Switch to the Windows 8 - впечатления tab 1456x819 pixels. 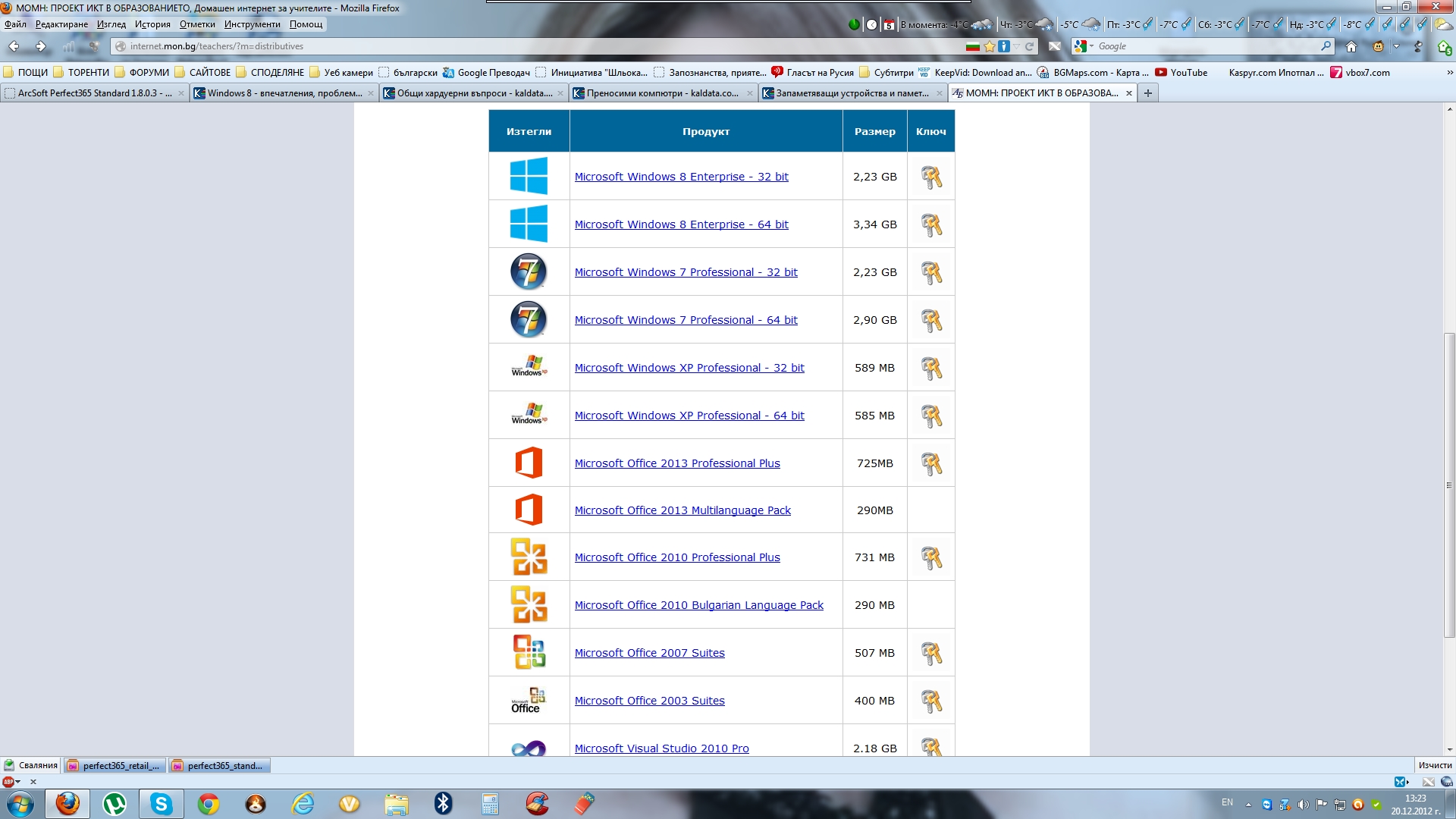point(284,93)
